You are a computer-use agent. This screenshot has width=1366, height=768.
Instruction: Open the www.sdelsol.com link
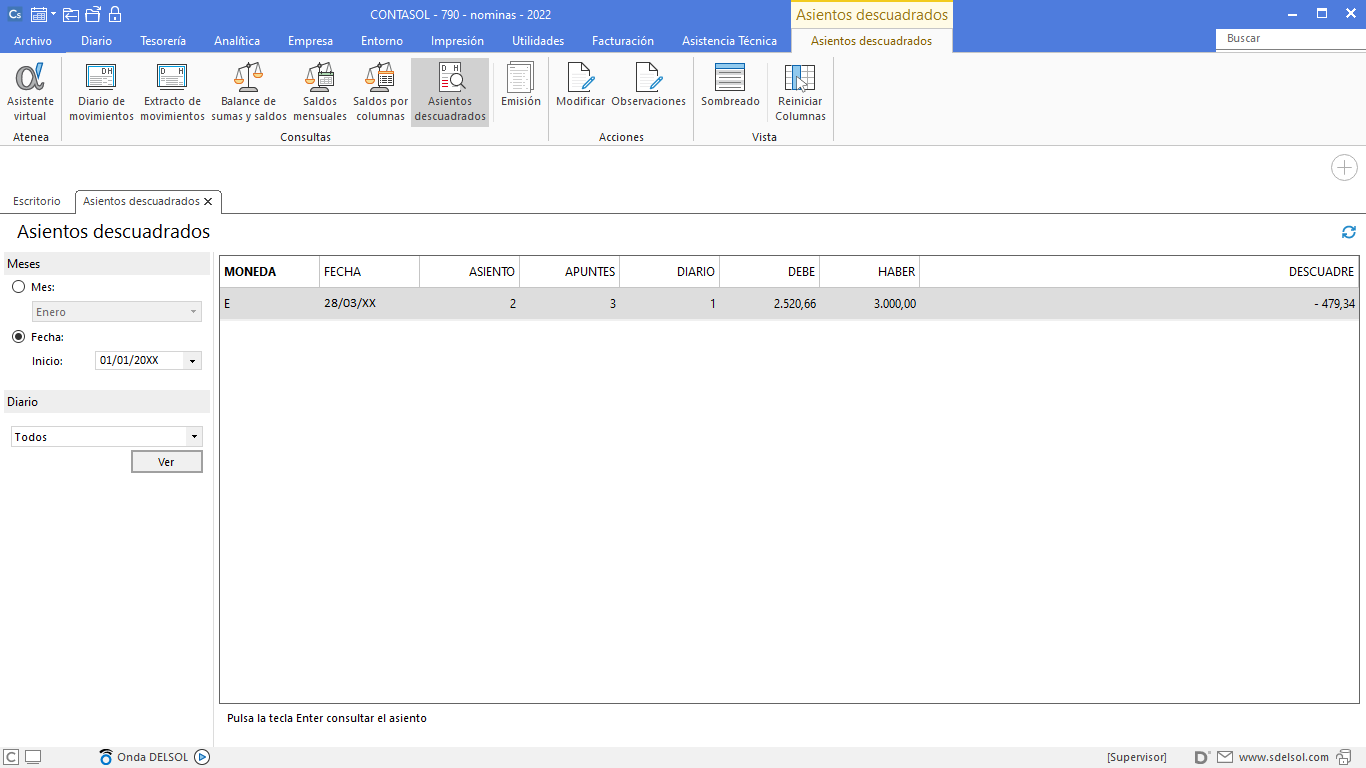(x=1283, y=757)
